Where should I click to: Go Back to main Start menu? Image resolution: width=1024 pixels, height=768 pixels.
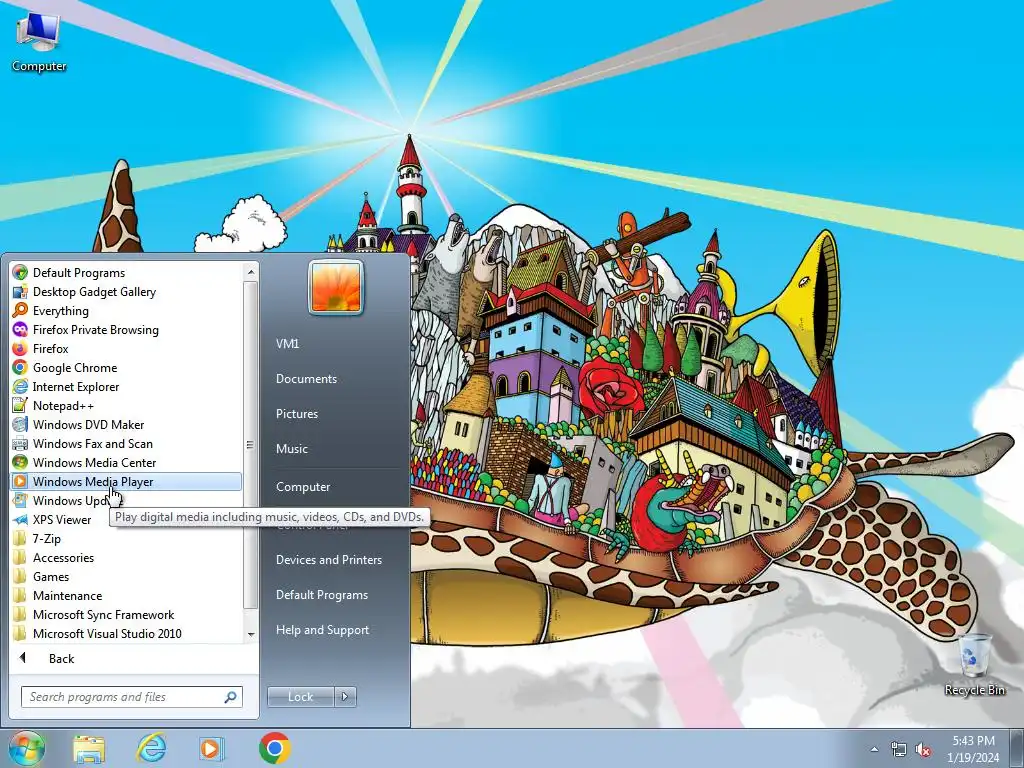61,658
